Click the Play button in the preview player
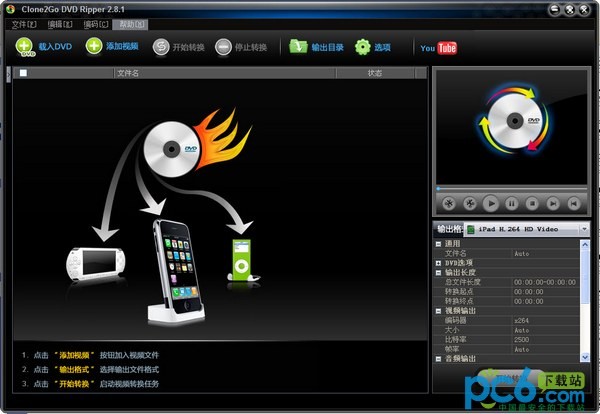This screenshot has width=600, height=414. pos(491,204)
